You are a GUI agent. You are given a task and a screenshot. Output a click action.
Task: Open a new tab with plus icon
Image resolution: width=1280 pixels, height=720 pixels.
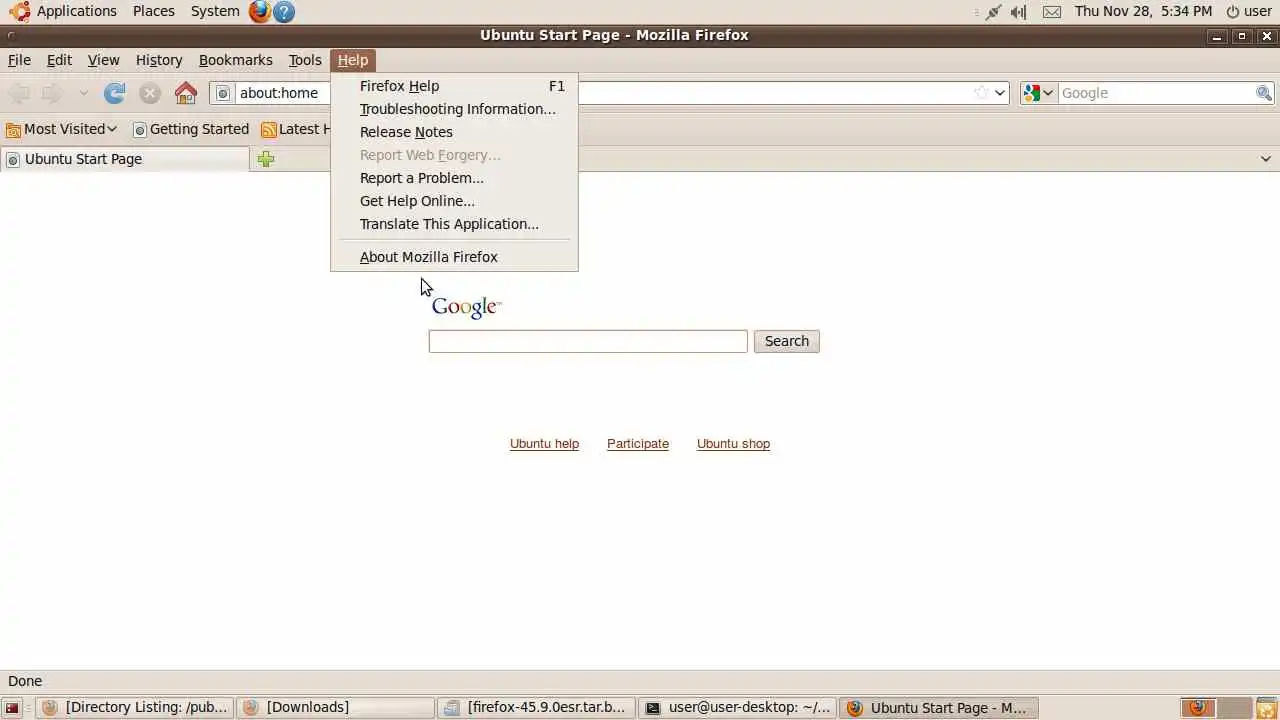point(266,159)
